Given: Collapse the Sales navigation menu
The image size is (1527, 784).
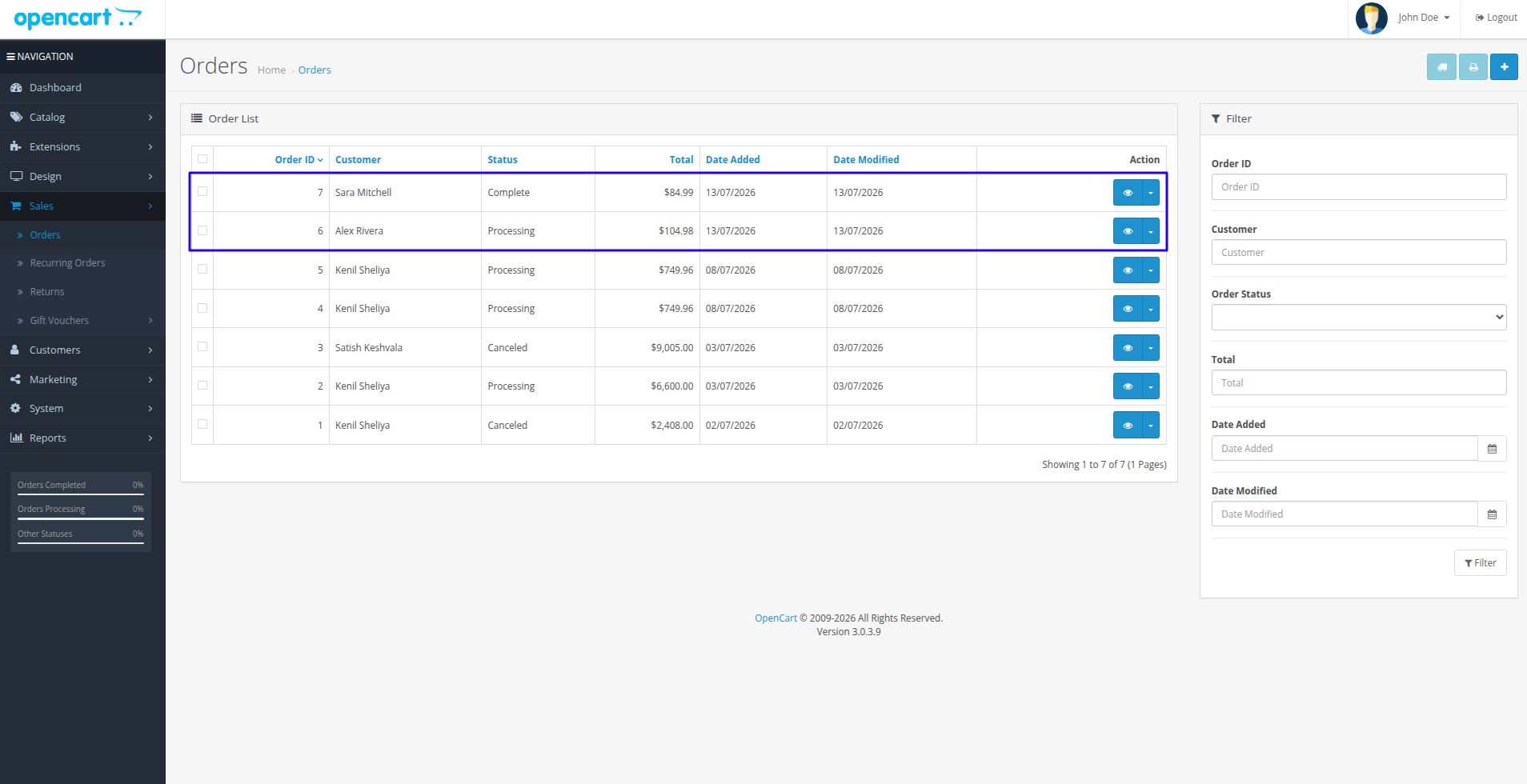Looking at the screenshot, I should 82,206.
